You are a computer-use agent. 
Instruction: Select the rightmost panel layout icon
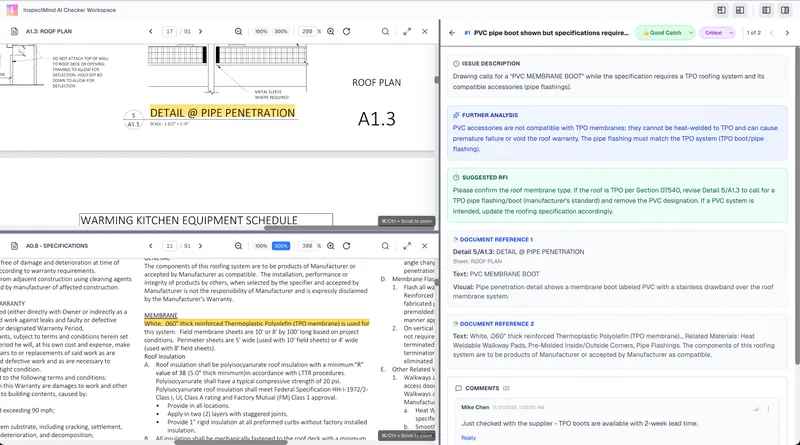click(x=785, y=10)
